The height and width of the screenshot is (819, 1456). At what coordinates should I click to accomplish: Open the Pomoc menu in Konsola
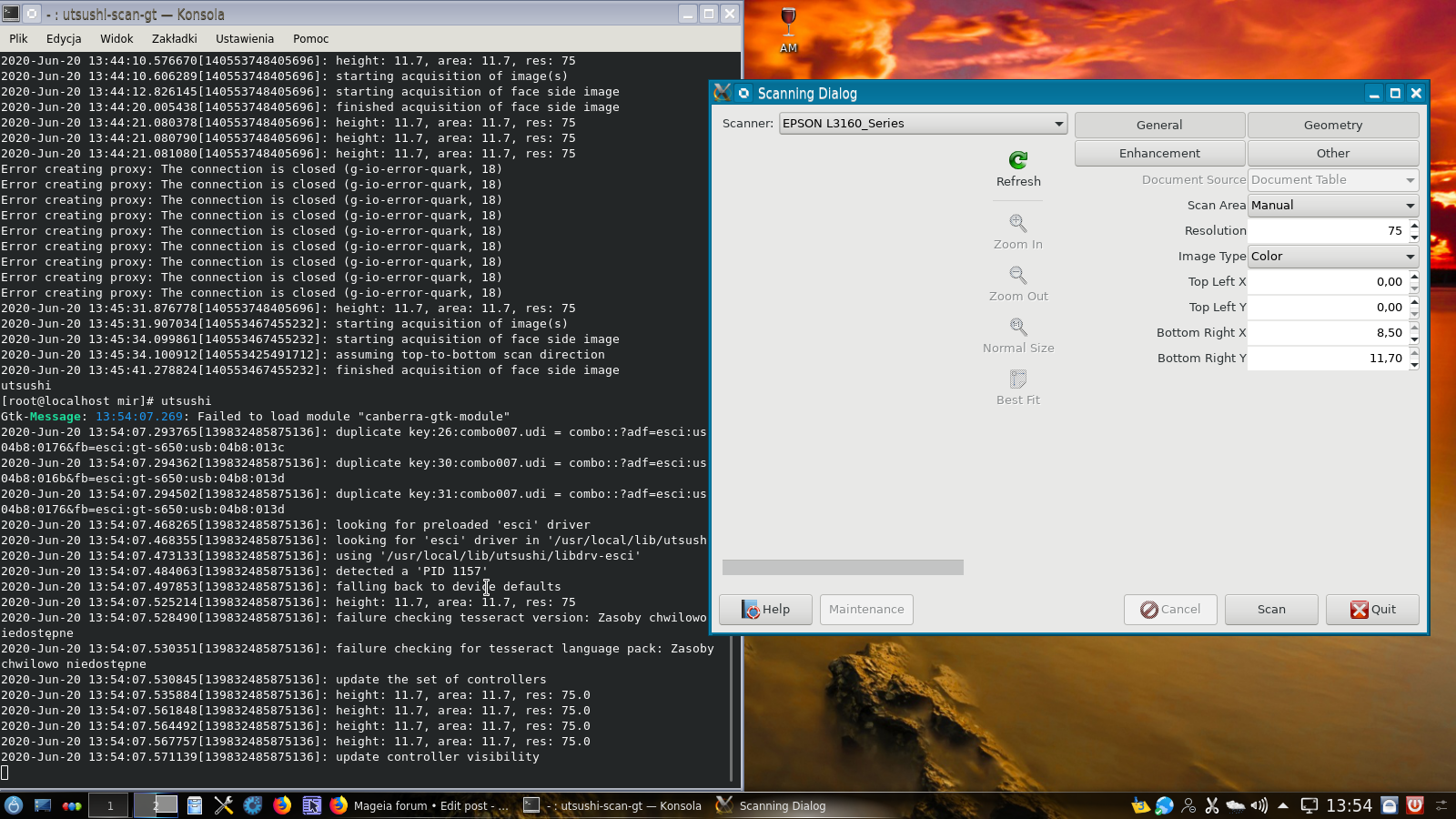point(311,39)
